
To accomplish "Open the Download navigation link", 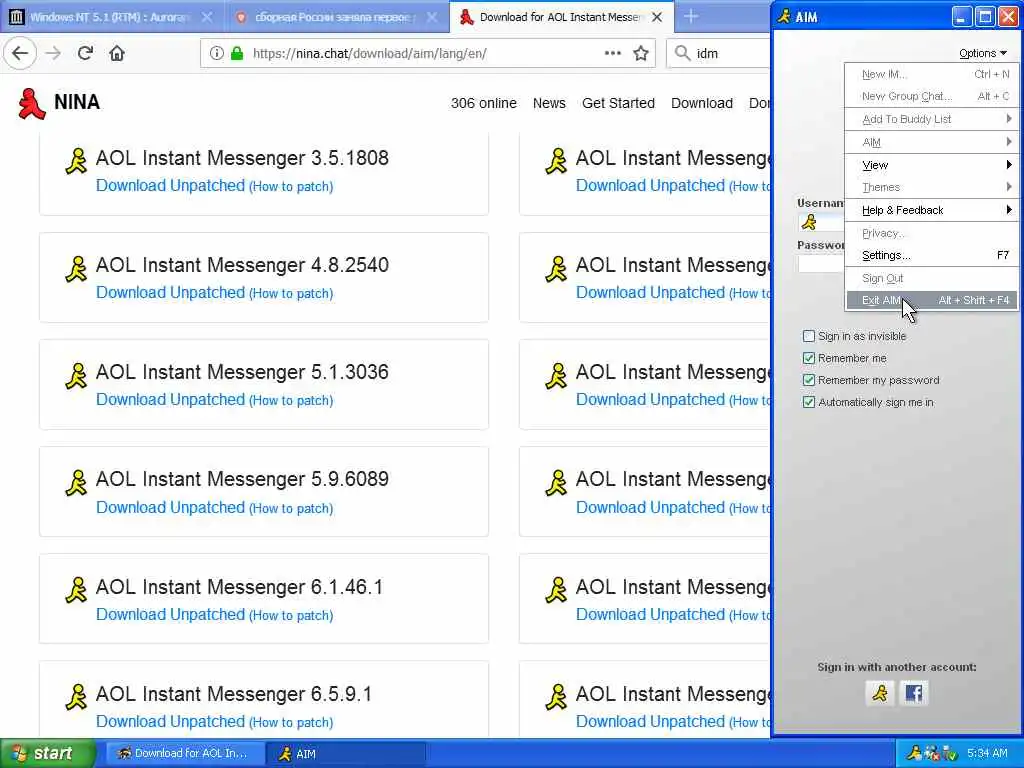I will (x=702, y=103).
